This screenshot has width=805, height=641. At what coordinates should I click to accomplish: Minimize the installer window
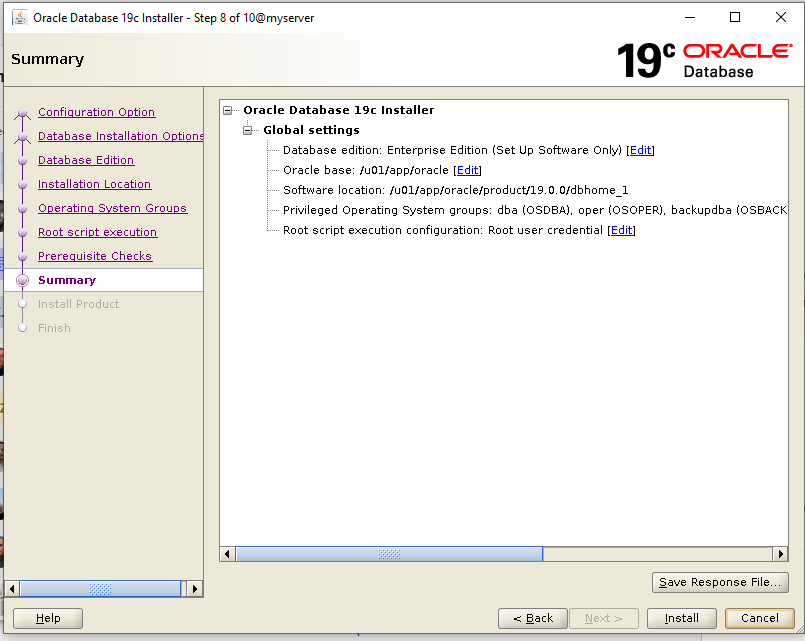690,17
